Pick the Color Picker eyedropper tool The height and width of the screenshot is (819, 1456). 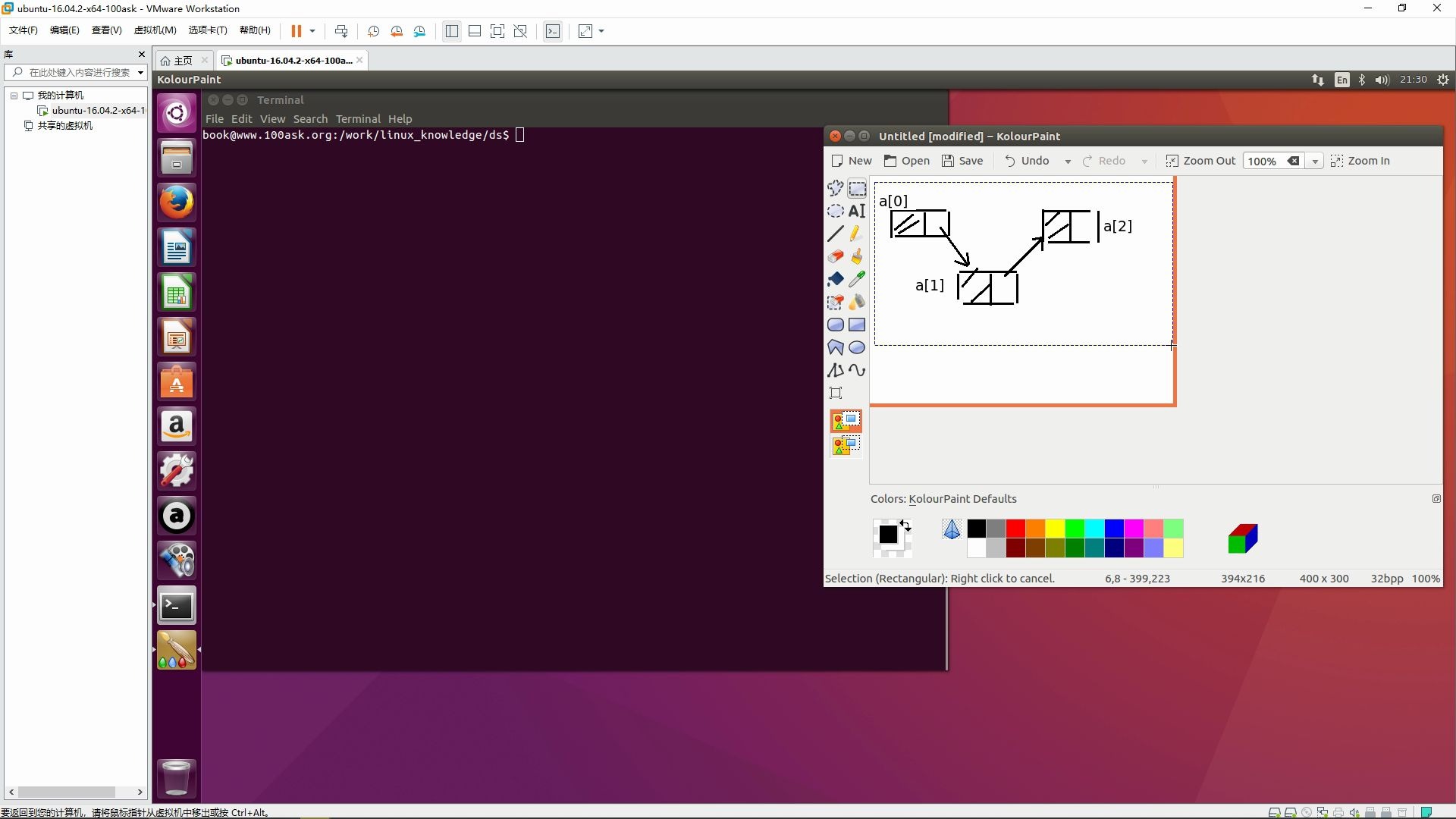(x=857, y=279)
